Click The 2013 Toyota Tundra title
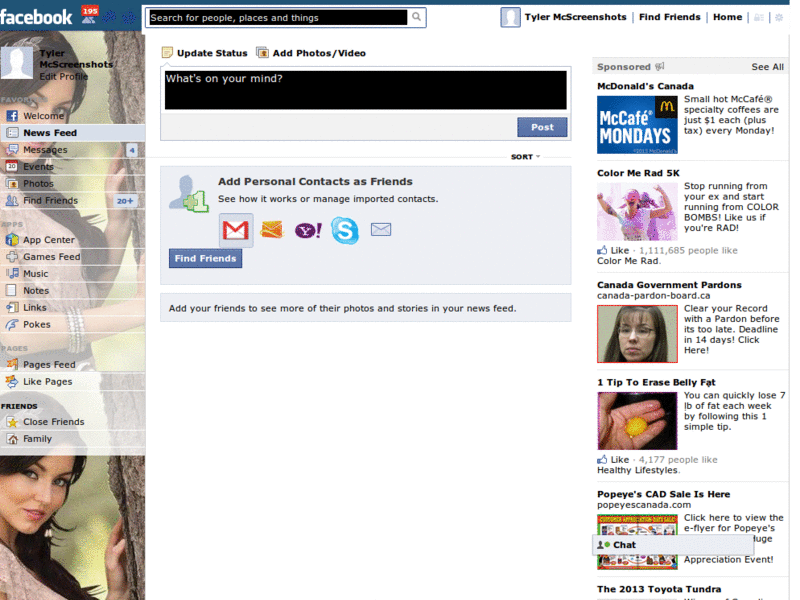This screenshot has width=800, height=600. pos(659,589)
